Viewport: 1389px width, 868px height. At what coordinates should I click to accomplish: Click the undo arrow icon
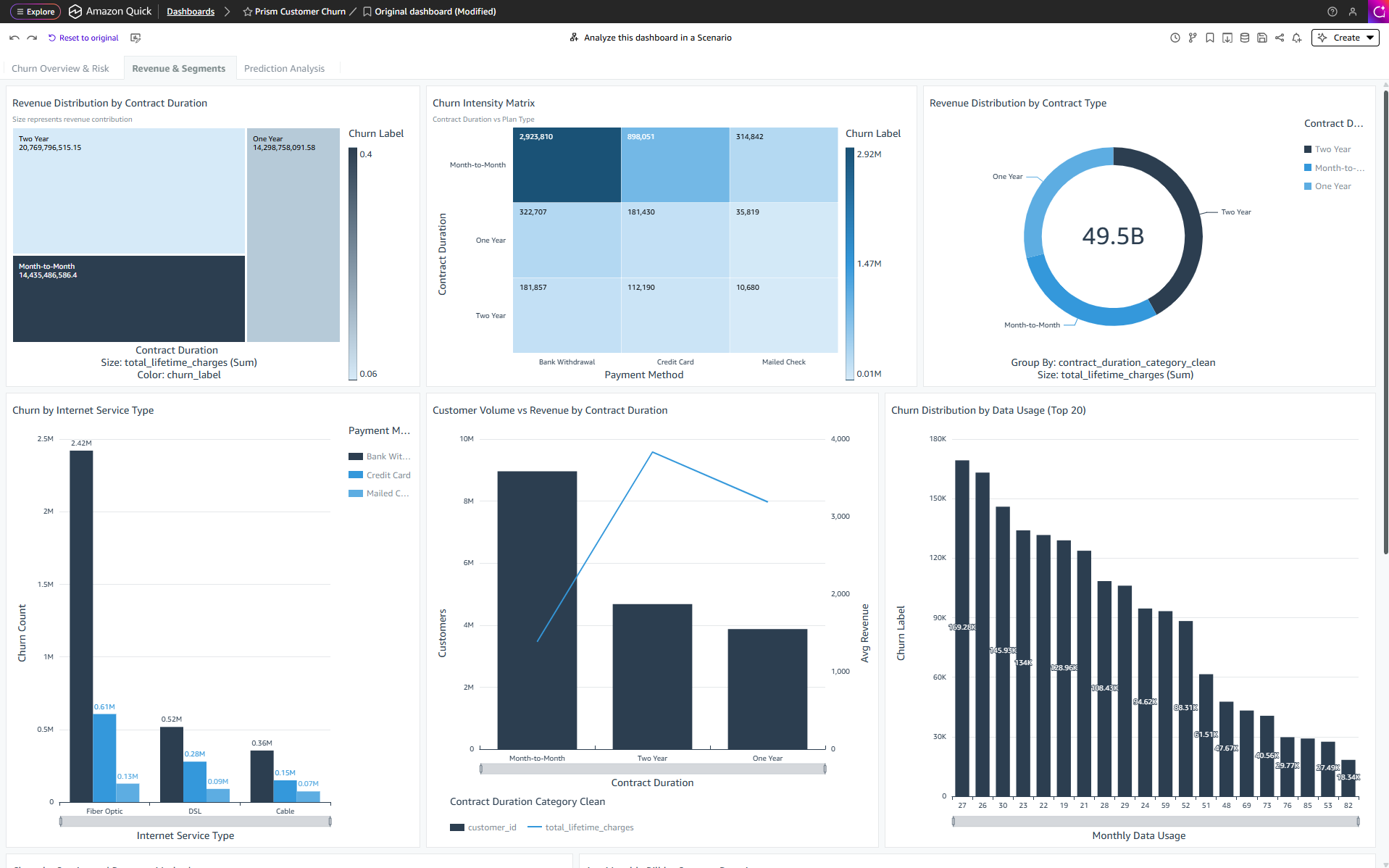tap(14, 38)
